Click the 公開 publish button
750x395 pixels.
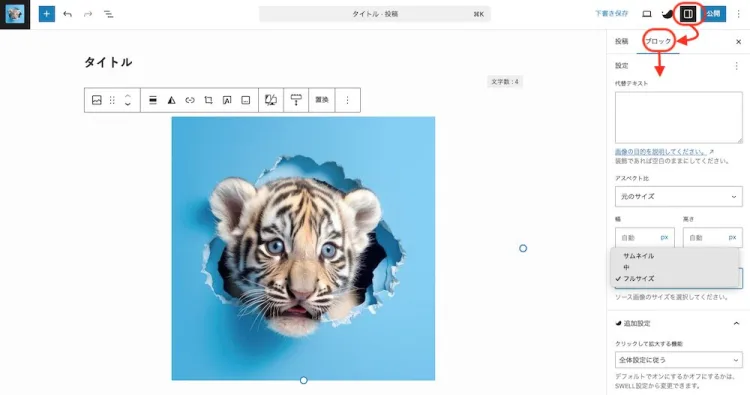[714, 14]
